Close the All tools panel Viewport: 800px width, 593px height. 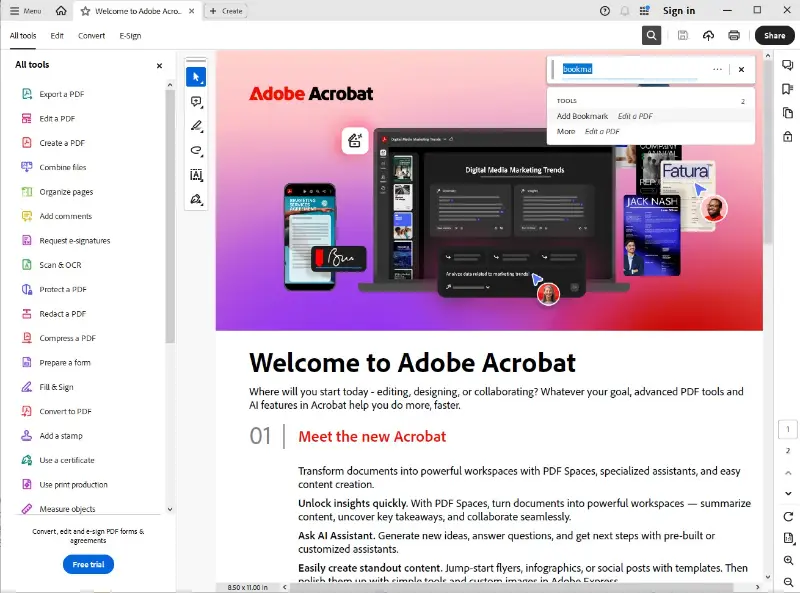(x=159, y=66)
